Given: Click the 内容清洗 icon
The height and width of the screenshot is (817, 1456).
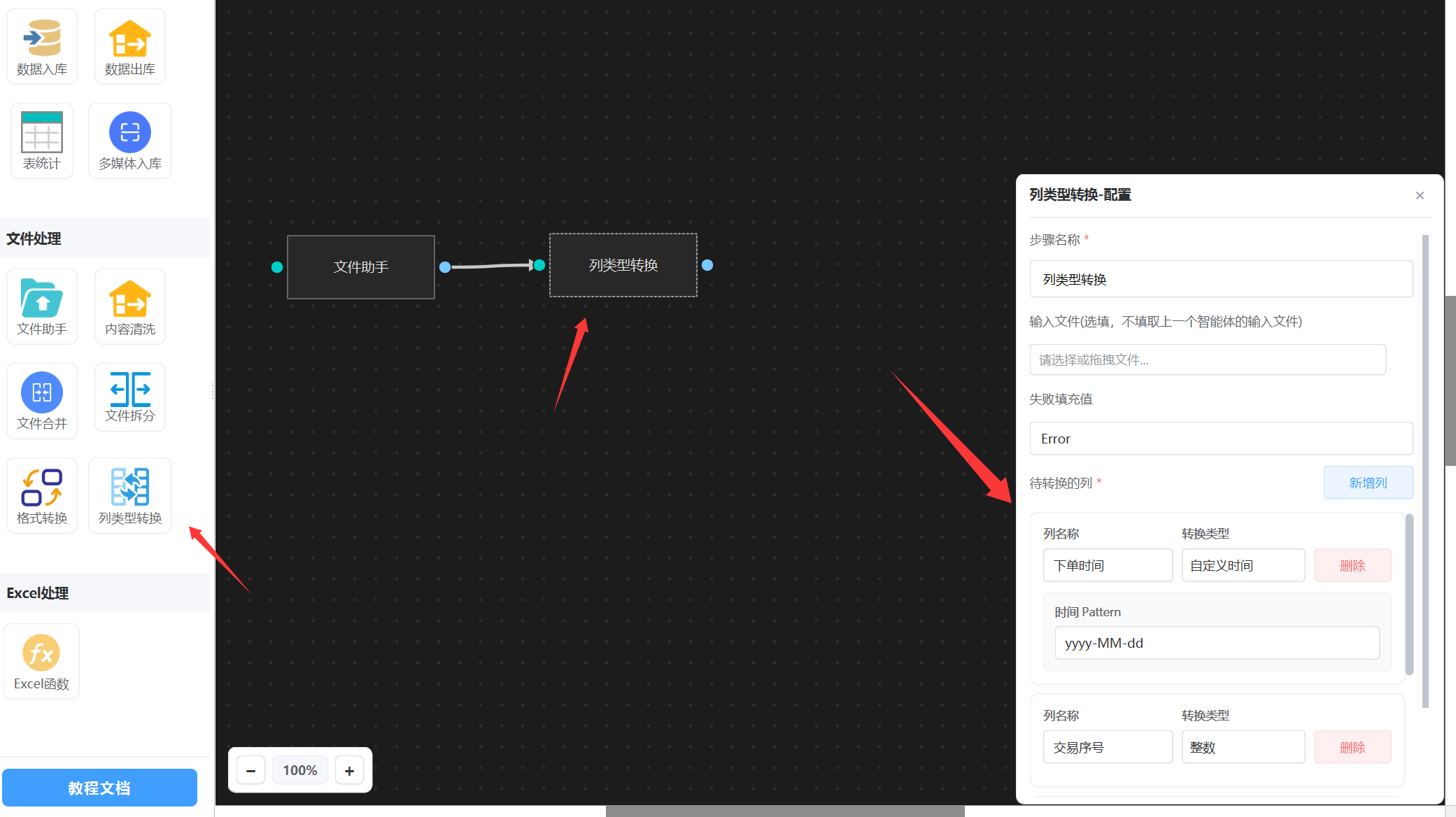Looking at the screenshot, I should [x=129, y=299].
